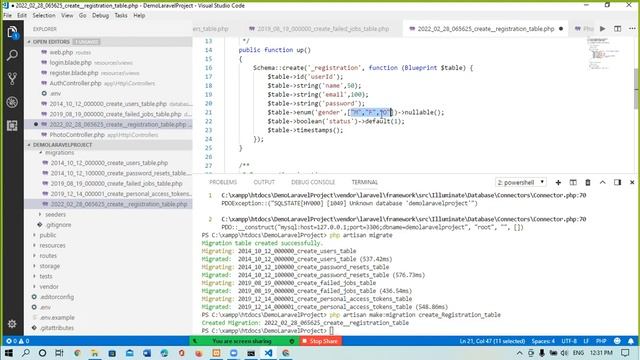Click the feedback smiley in status bar
This screenshot has height=360, width=640.
click(617, 341)
